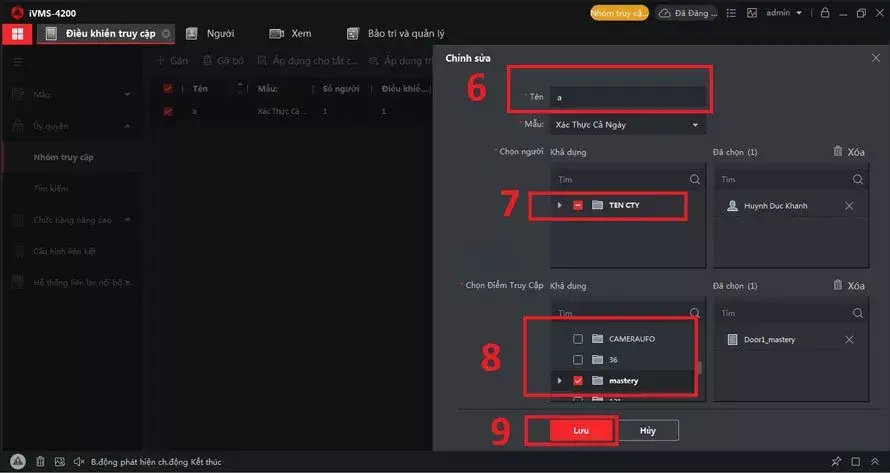Open the alarm warning icon in status bar
Screen dimensions: 890x473
(x=18, y=462)
